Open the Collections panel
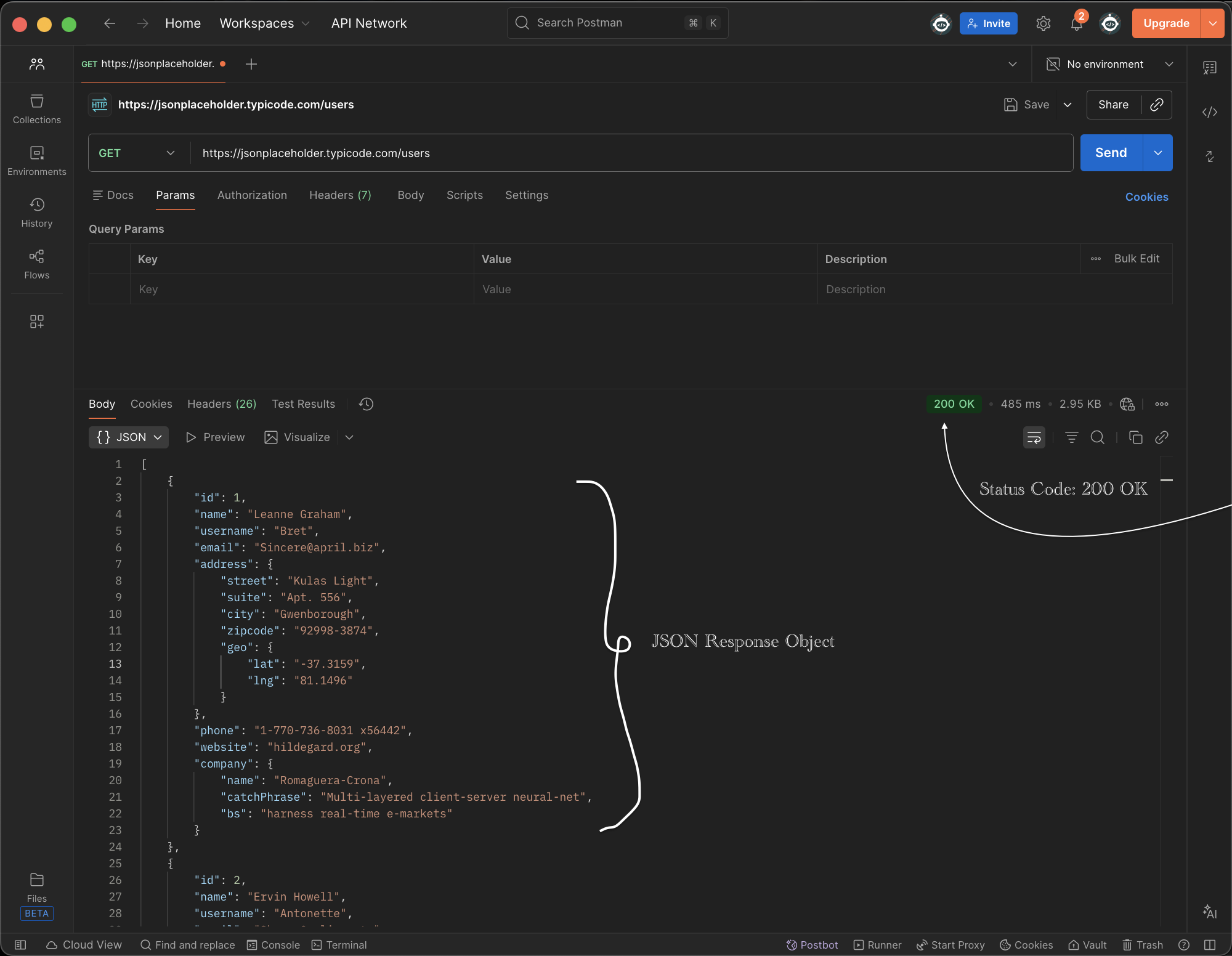The image size is (1232, 956). (36, 109)
